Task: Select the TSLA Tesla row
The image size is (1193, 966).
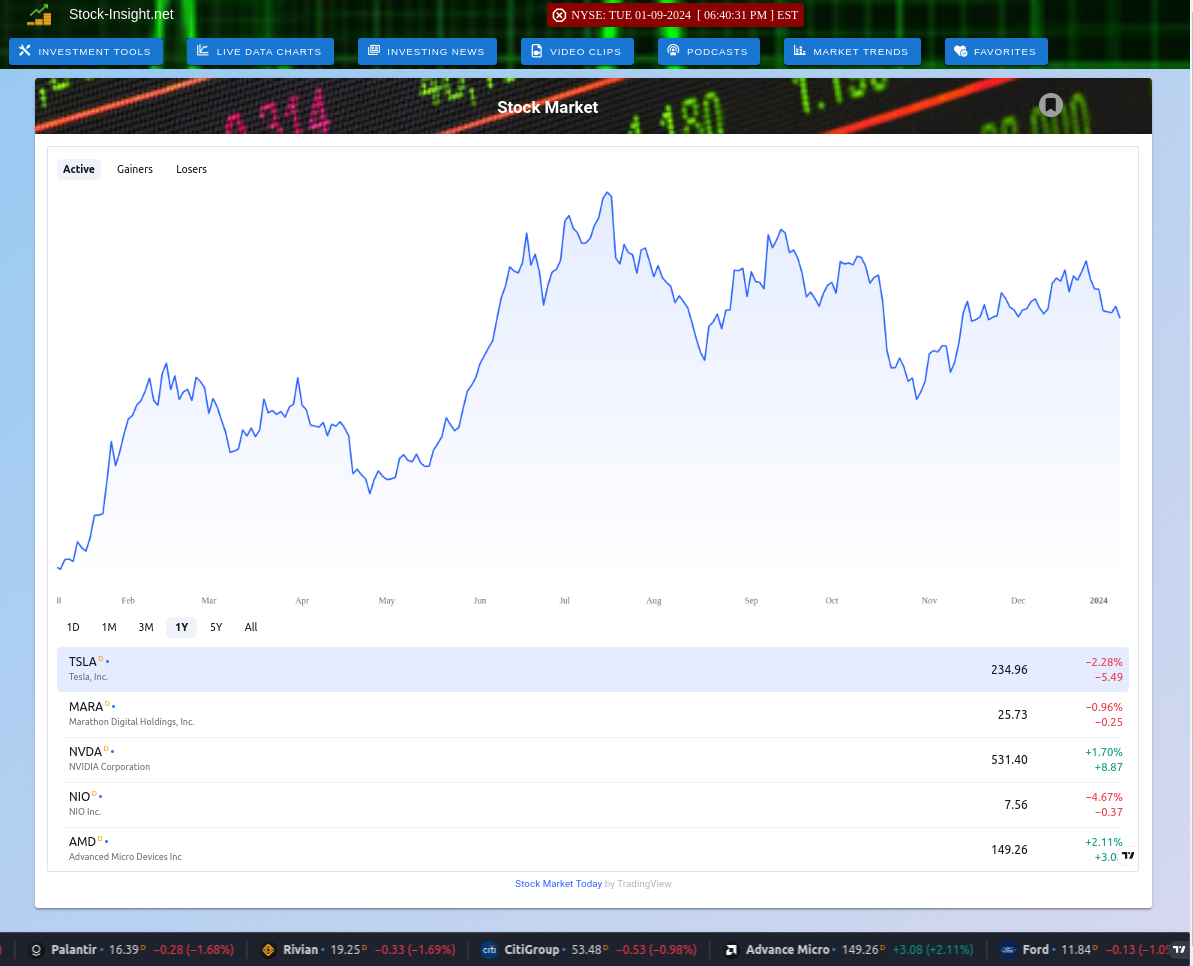Action: [x=593, y=669]
